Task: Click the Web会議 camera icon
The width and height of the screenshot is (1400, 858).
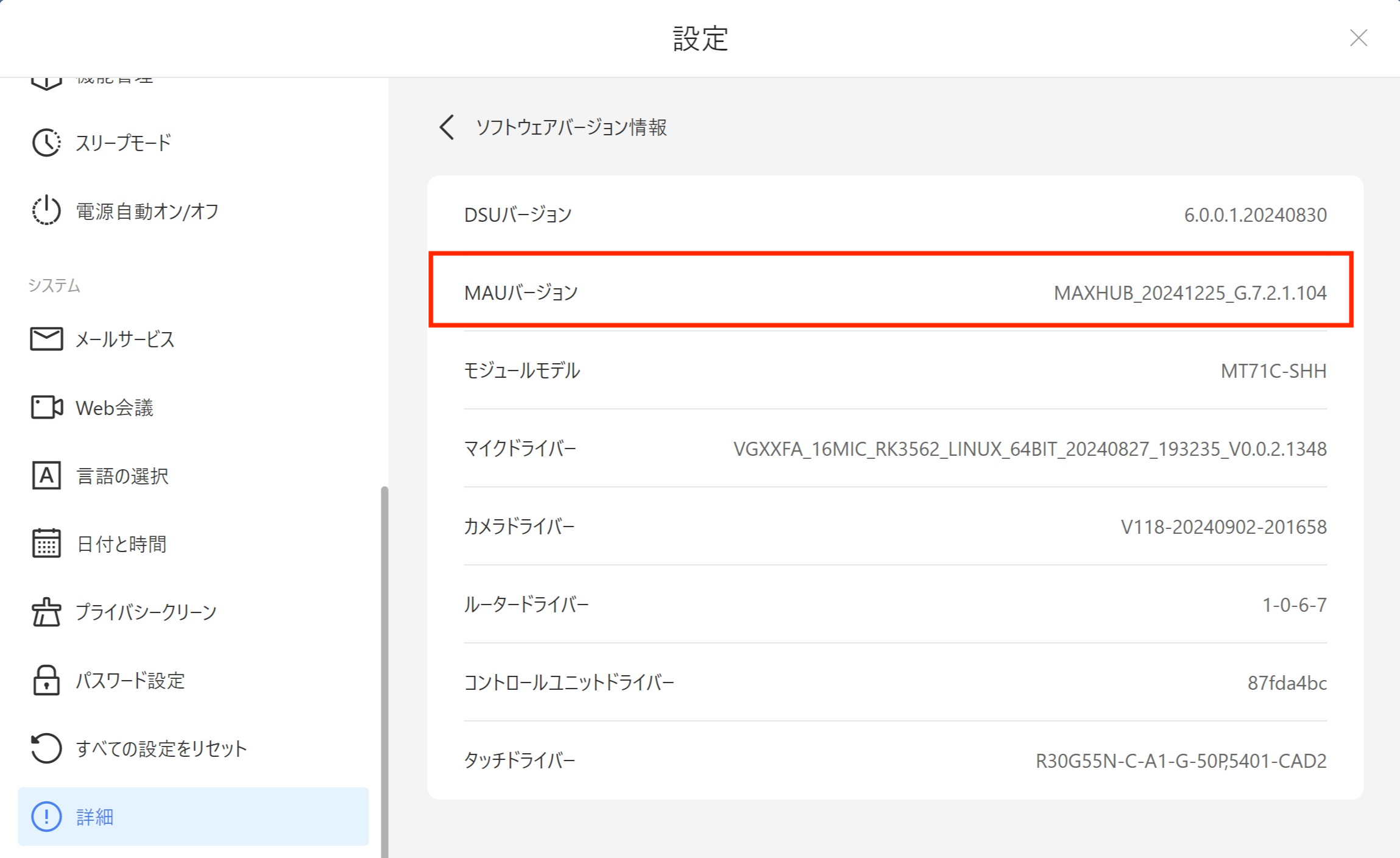Action: point(46,407)
